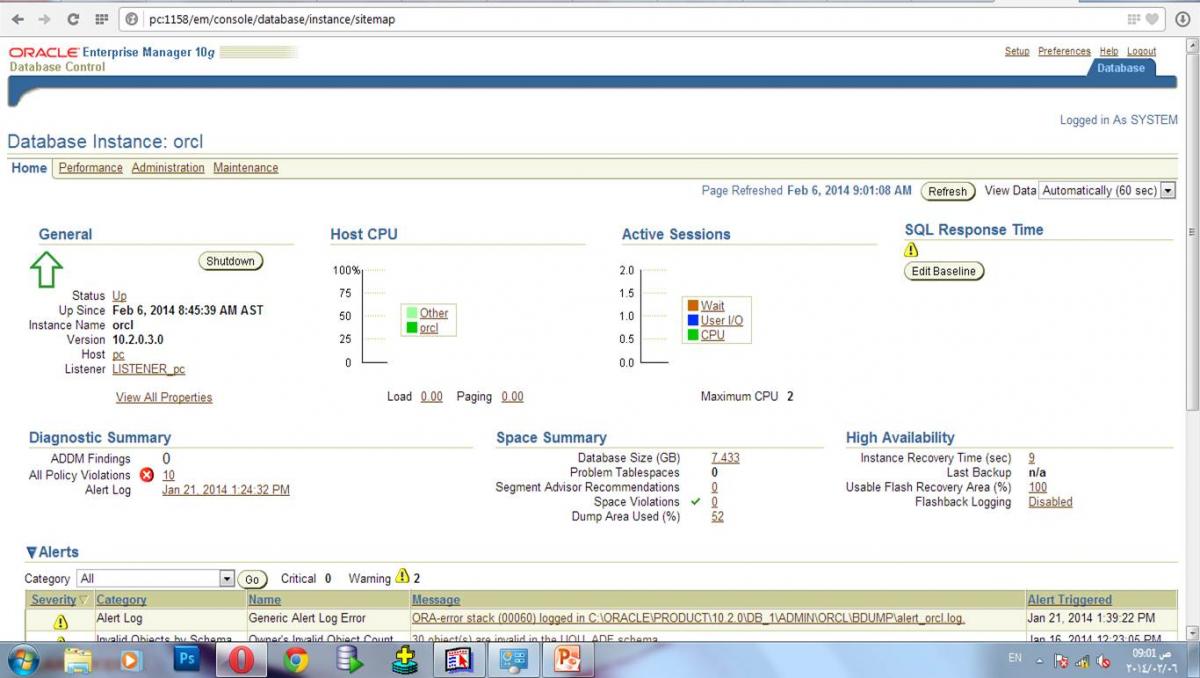Click the browser back arrow
This screenshot has width=1200, height=678.
coord(18,19)
